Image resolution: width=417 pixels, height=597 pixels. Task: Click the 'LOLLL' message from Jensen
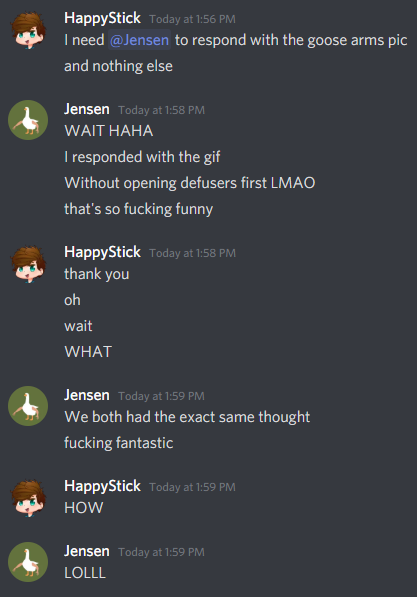click(x=85, y=573)
